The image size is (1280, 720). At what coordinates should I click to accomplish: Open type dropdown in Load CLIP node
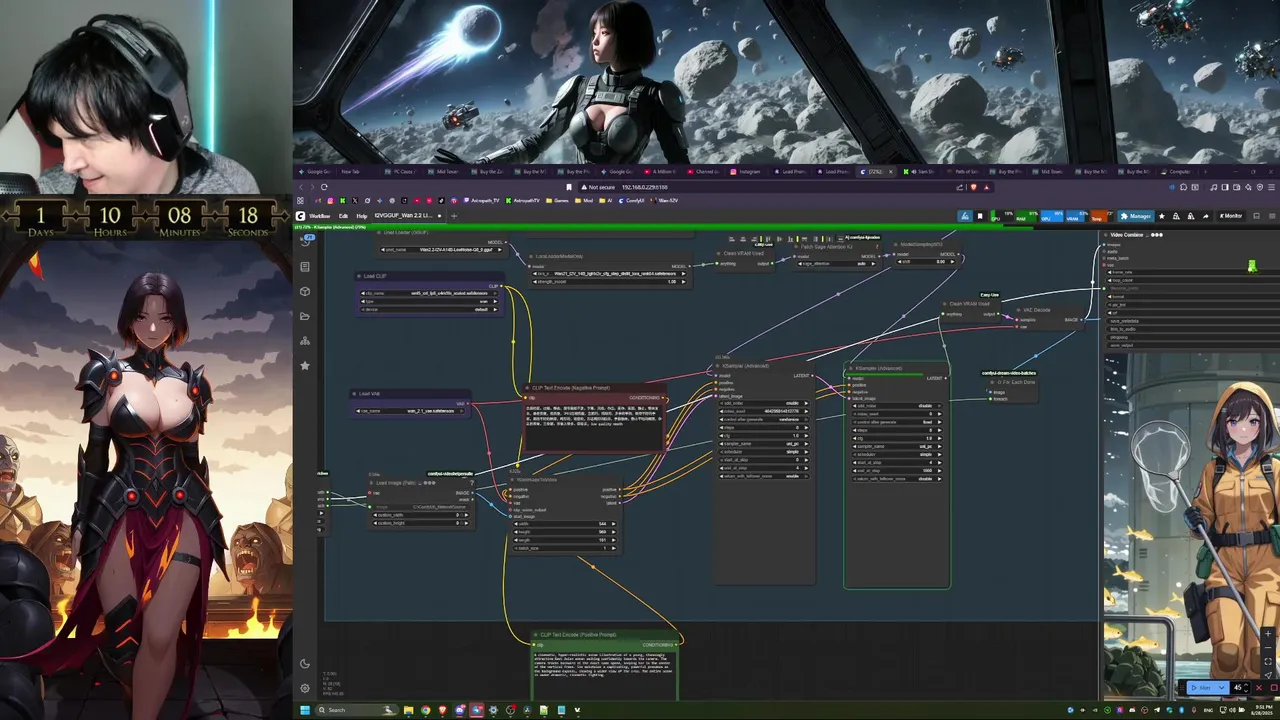[429, 301]
